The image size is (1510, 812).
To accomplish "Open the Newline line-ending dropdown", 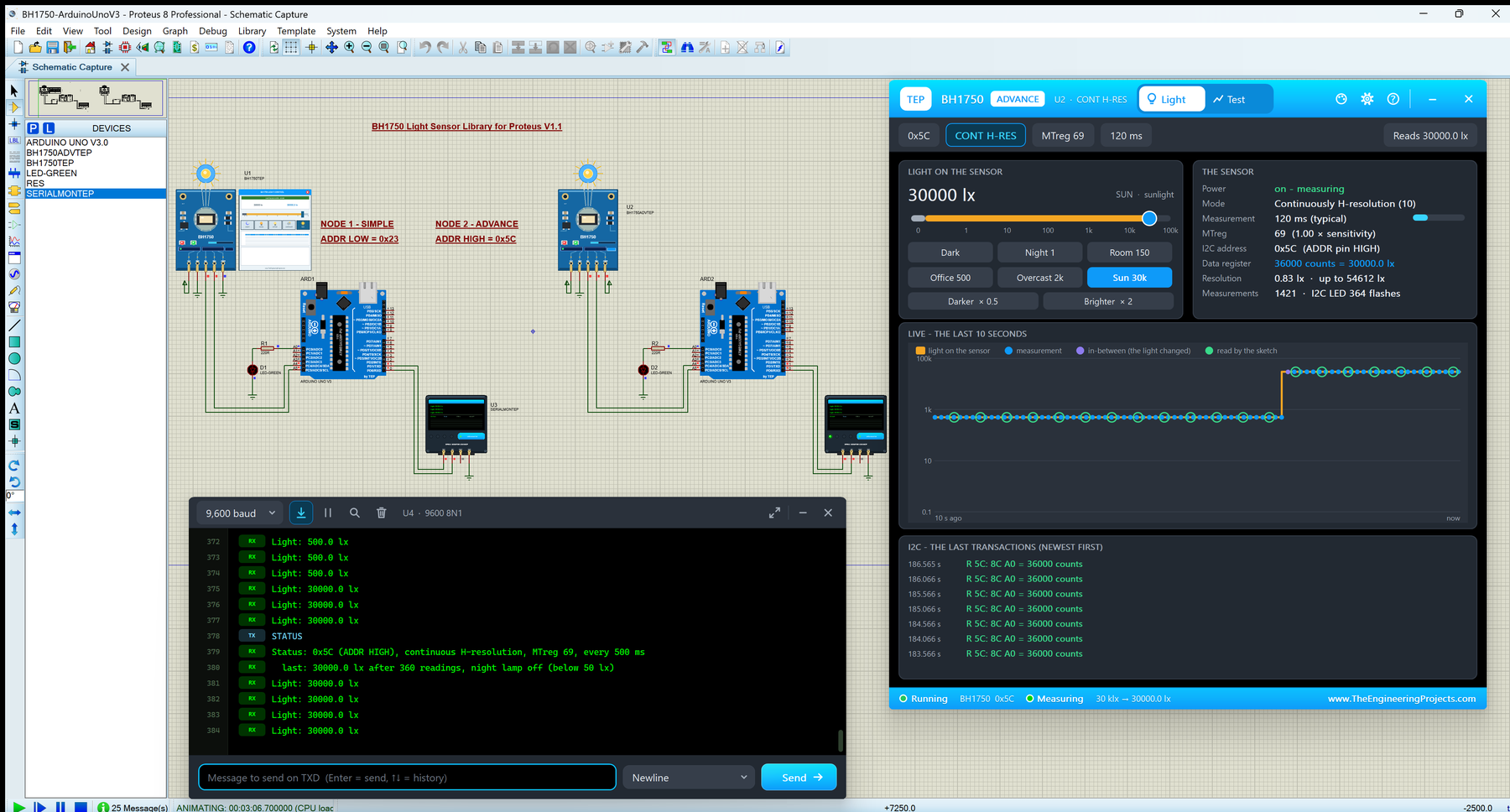I will pos(689,778).
